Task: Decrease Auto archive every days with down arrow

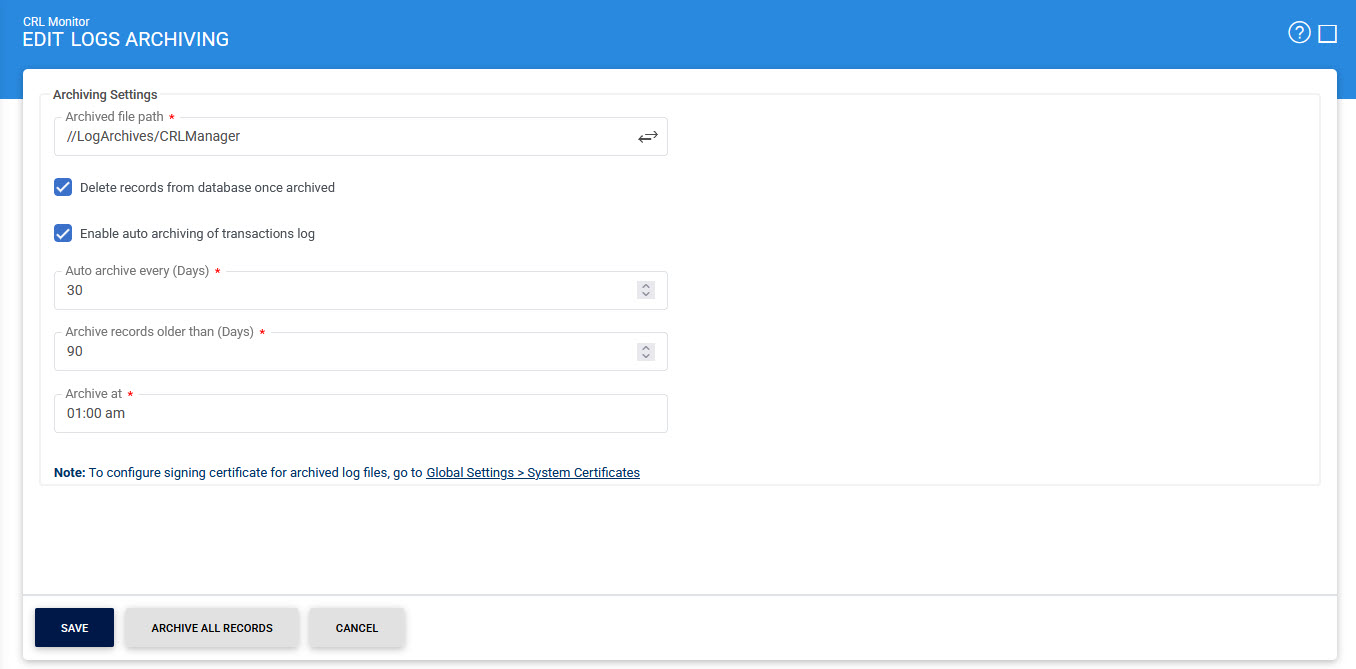Action: [646, 295]
